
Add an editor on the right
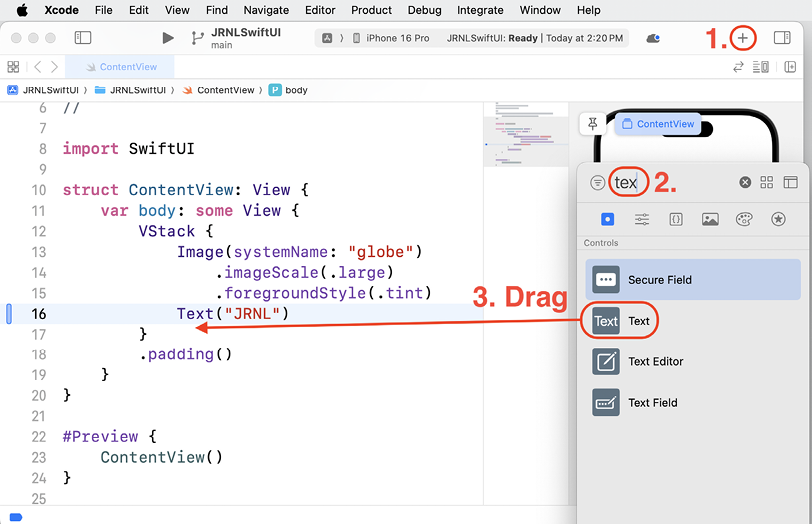[x=790, y=67]
